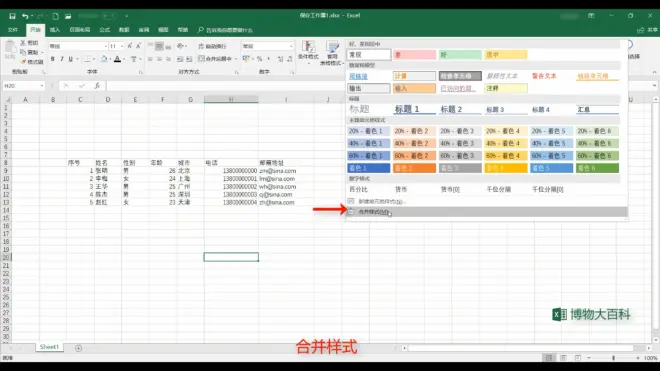660x371 pixels.
Task: Switch to Page Layout (页面布局) tab
Action: (80, 30)
